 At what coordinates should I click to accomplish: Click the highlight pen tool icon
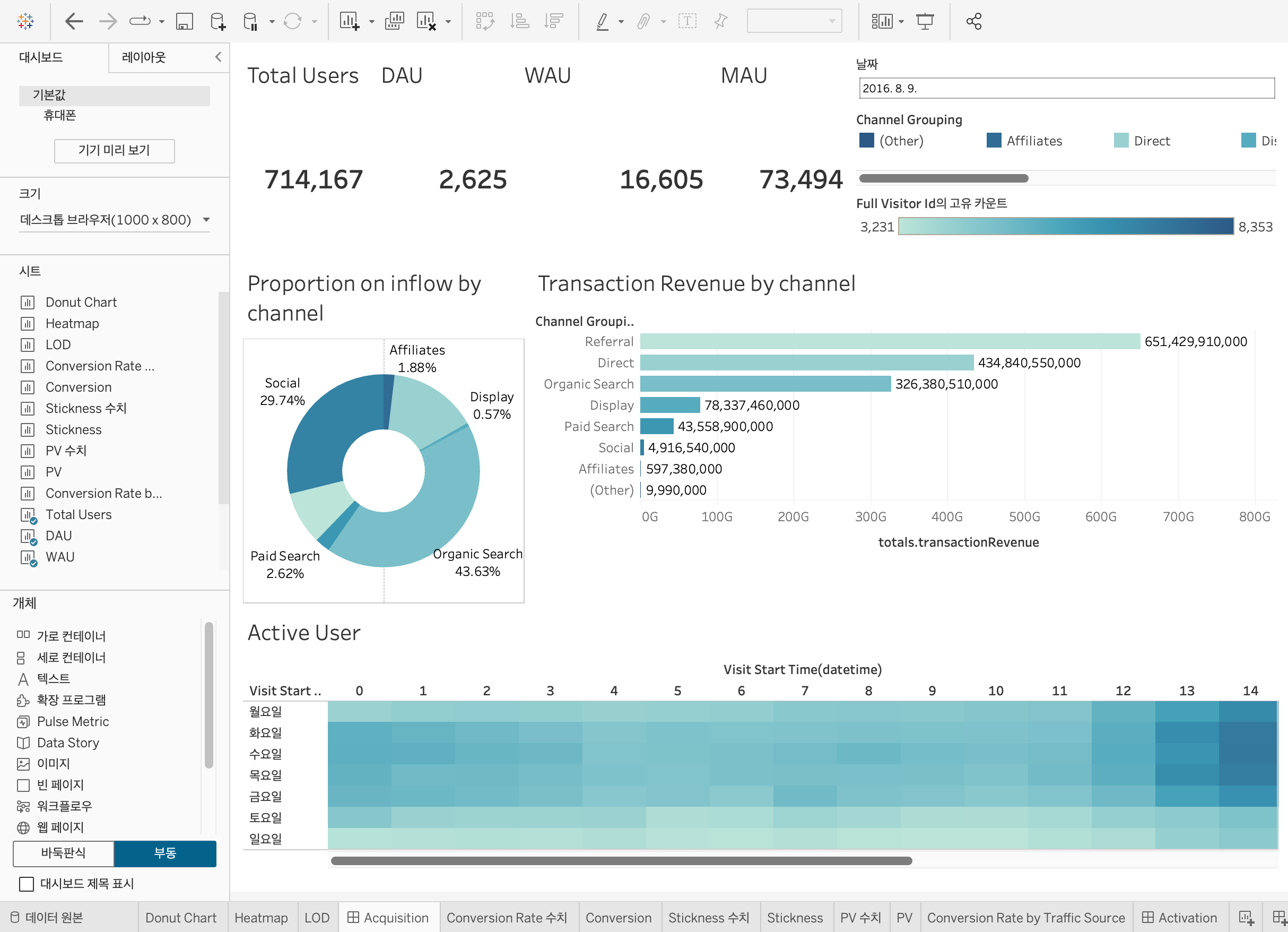coord(602,22)
